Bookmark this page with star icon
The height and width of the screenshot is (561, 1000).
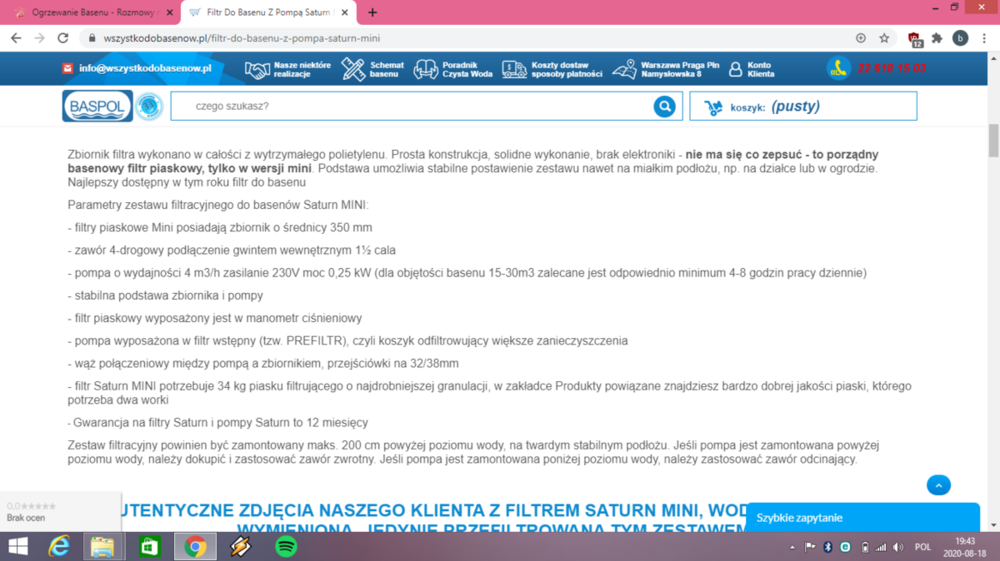click(884, 38)
